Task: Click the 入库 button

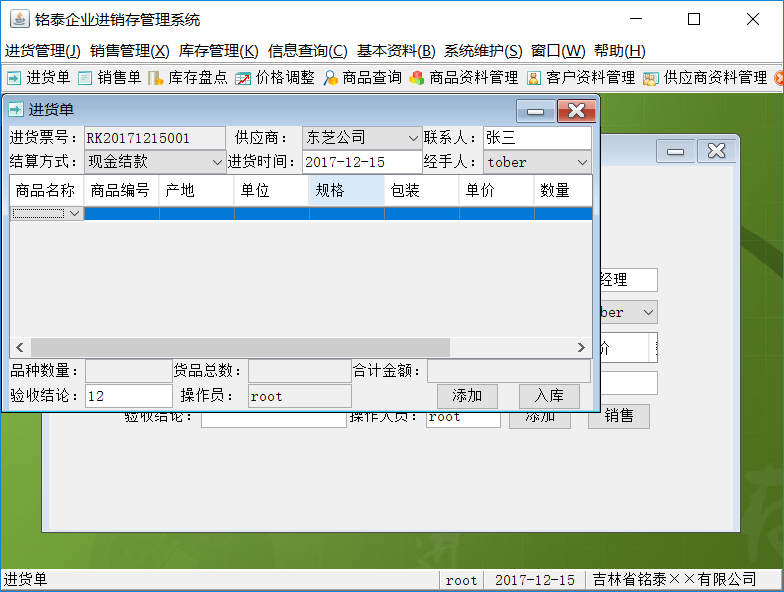Action: point(549,396)
